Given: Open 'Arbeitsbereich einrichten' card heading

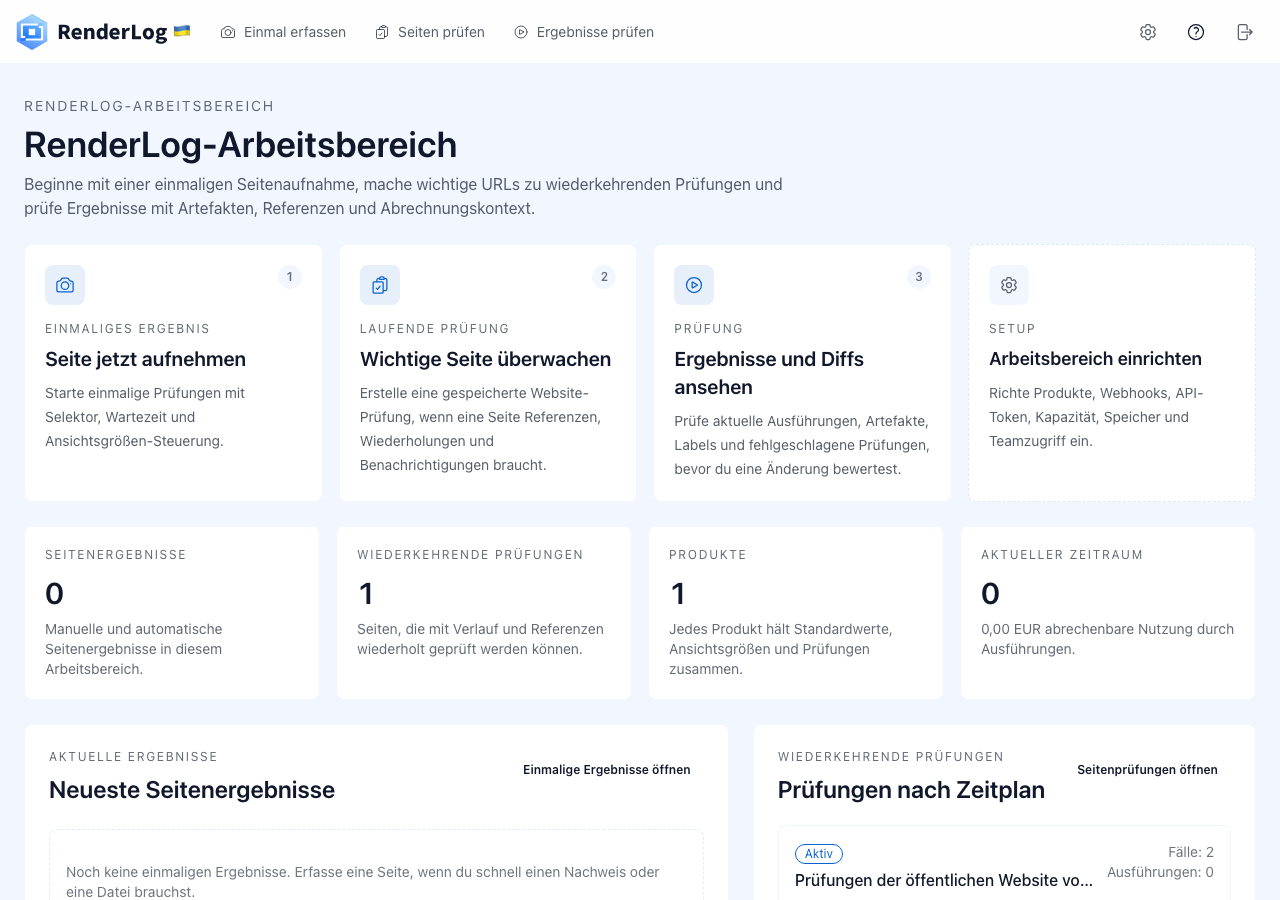Looking at the screenshot, I should [x=1095, y=359].
